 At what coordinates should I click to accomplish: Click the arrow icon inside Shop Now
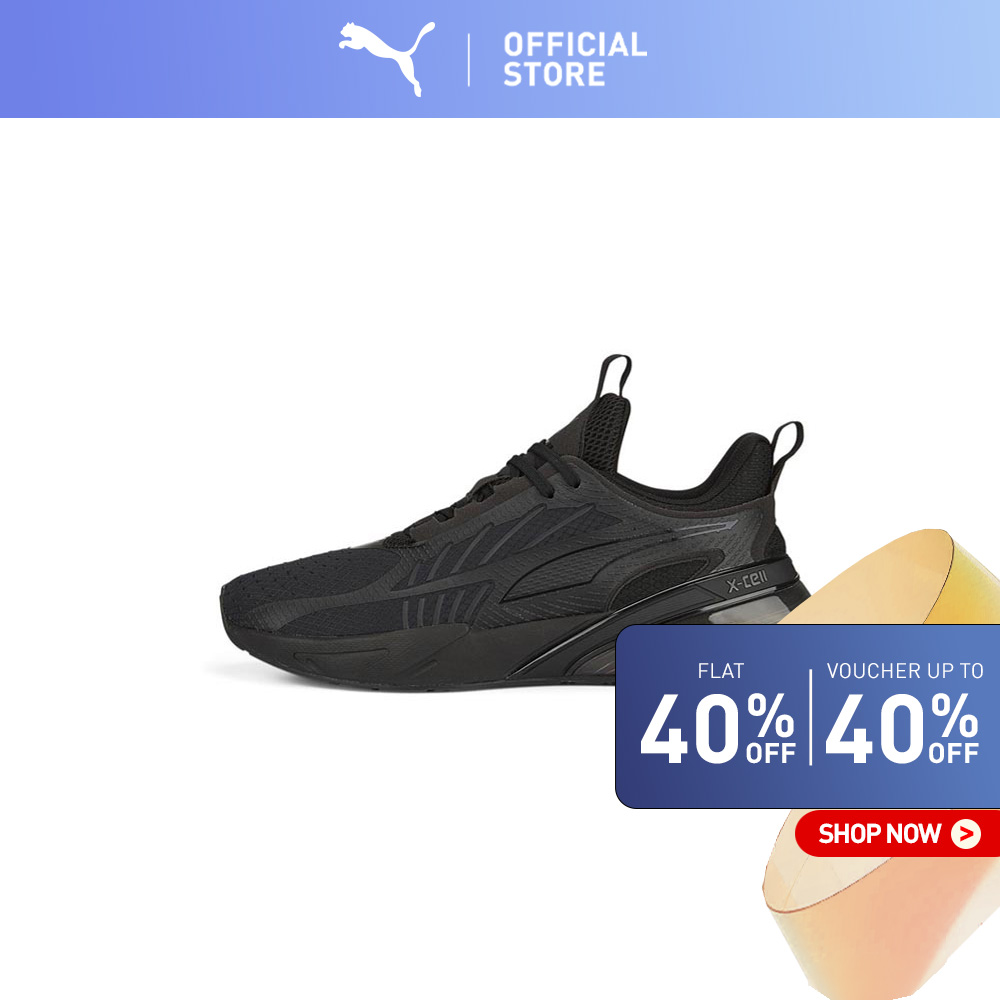point(966,834)
